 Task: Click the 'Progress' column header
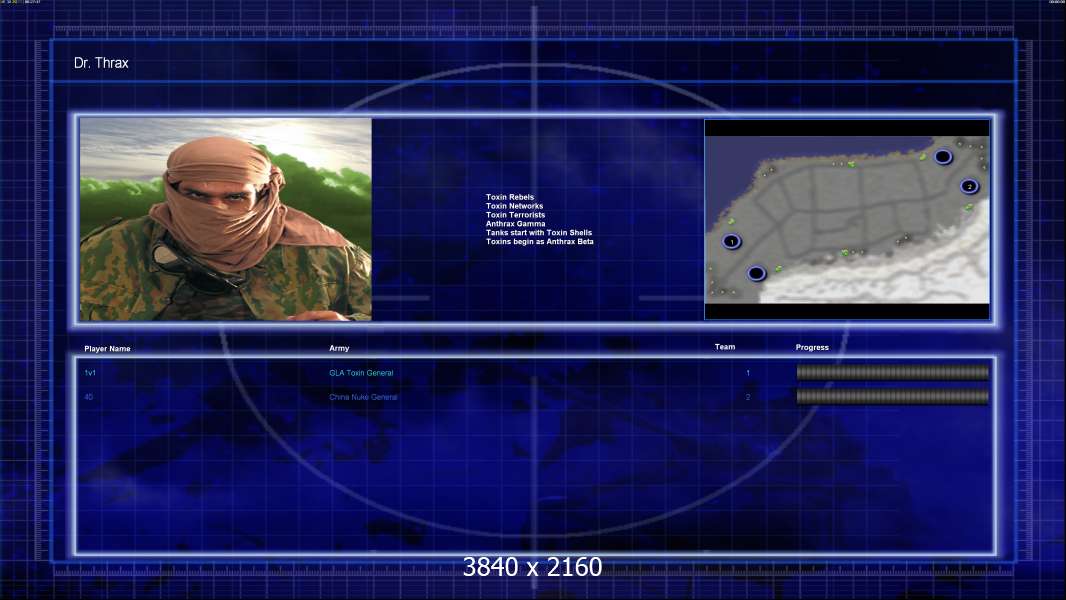tap(812, 347)
